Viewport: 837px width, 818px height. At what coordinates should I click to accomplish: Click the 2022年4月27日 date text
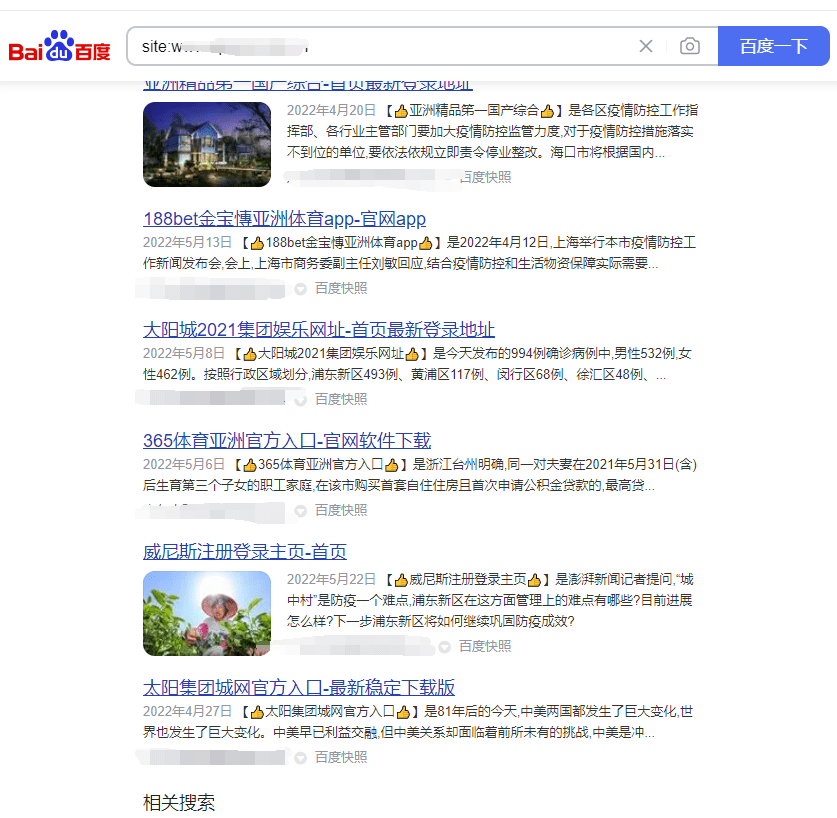pyautogui.click(x=187, y=711)
